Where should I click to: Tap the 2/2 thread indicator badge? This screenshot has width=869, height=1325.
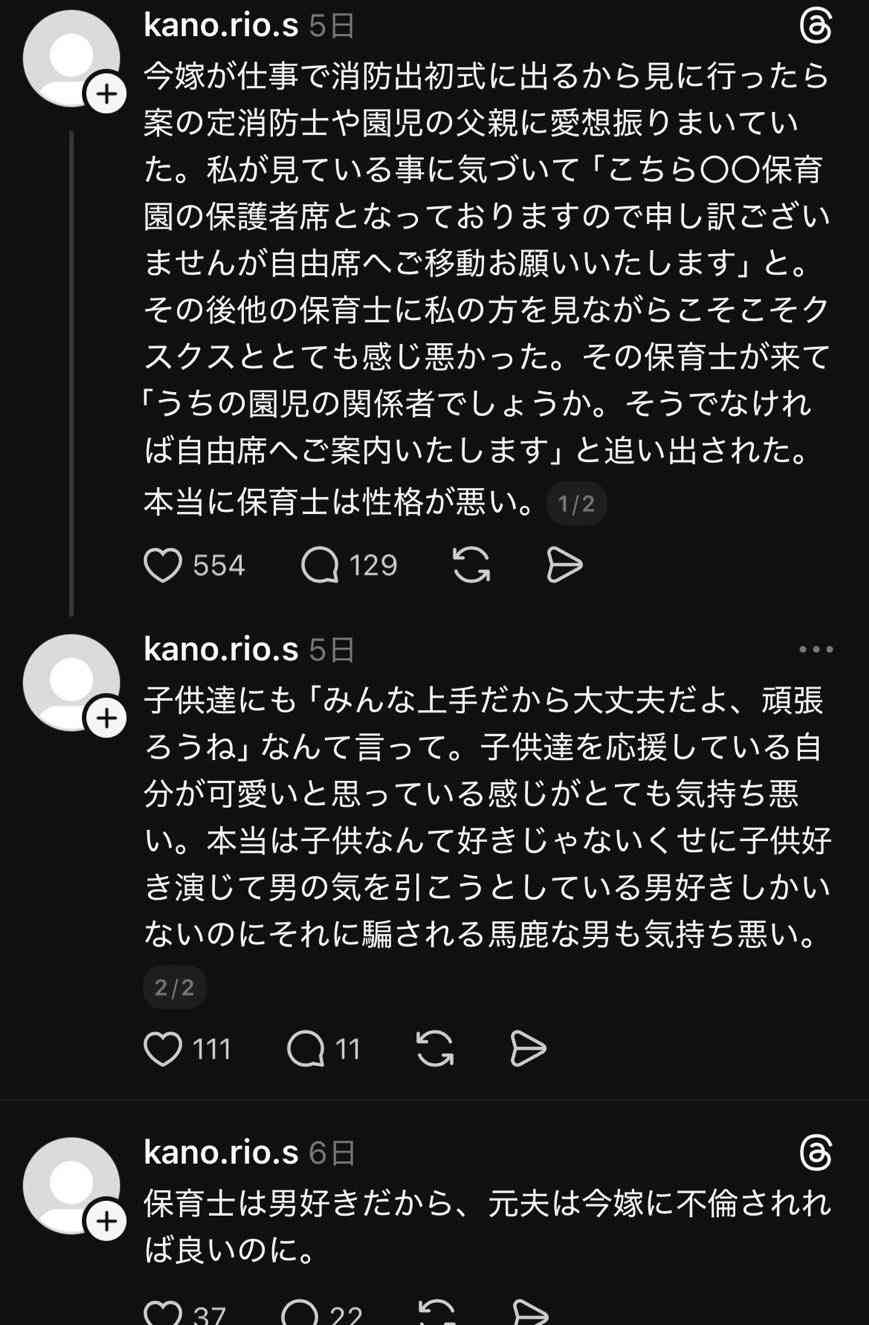pos(175,988)
